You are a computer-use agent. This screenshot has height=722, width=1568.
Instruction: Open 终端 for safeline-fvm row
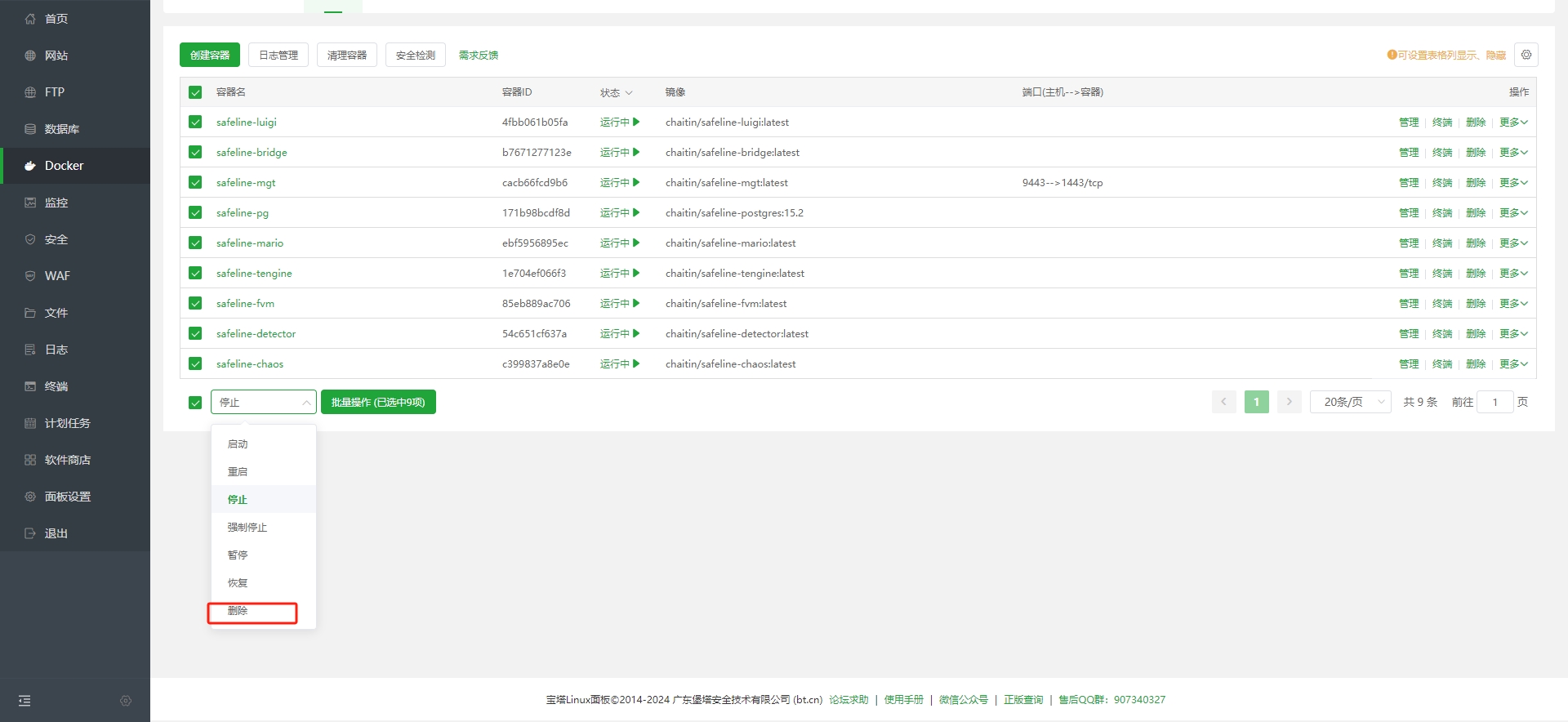[1442, 303]
